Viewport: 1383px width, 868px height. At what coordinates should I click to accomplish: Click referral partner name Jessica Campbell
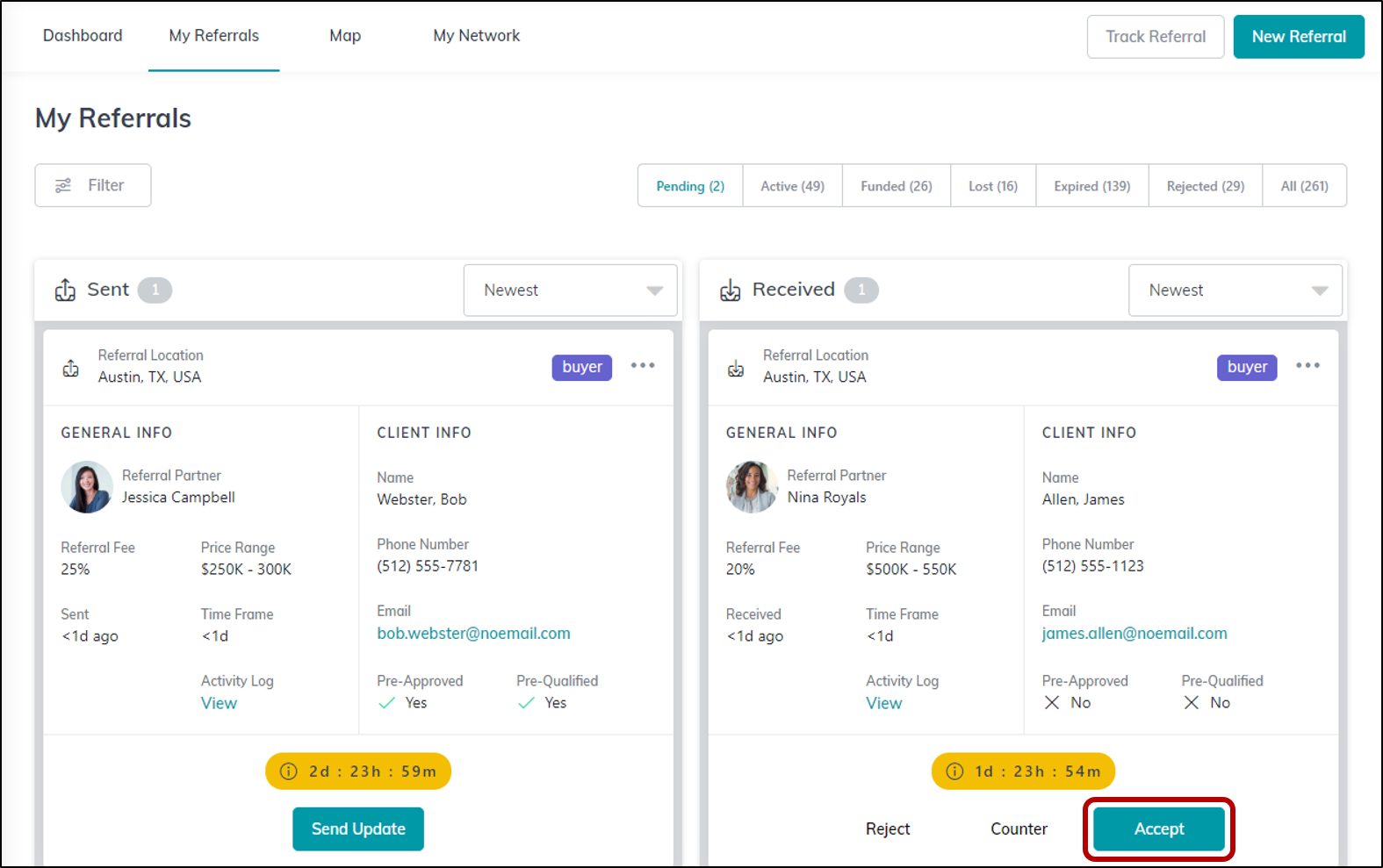[178, 498]
